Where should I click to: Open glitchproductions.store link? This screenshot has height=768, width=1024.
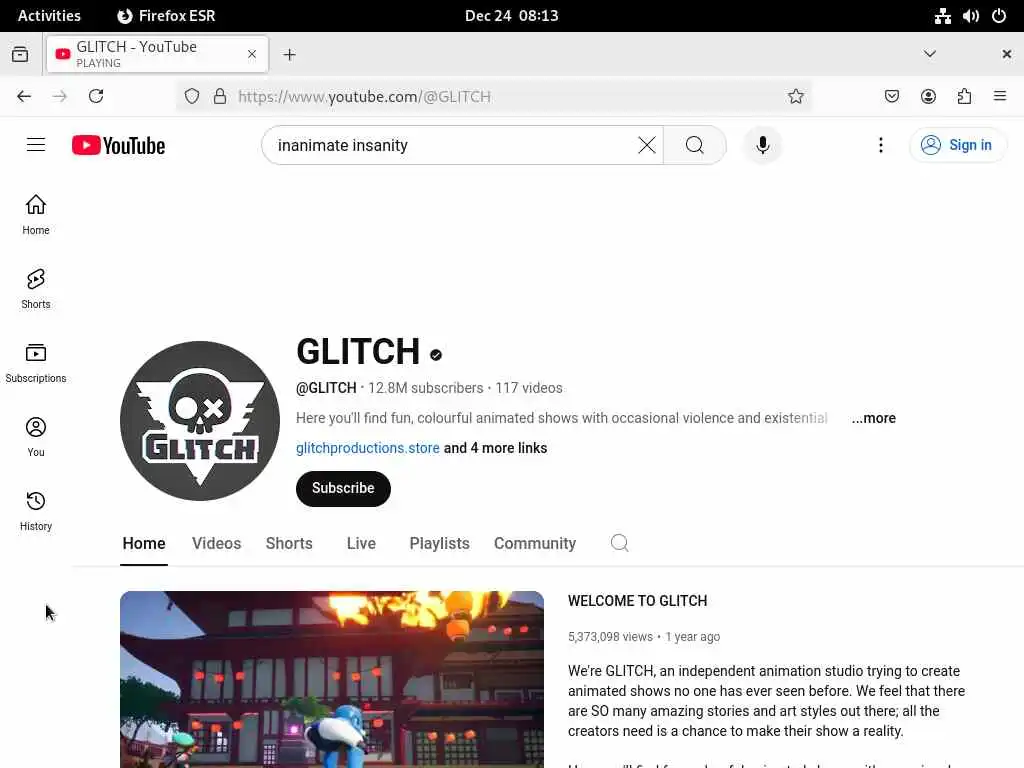[x=368, y=448]
